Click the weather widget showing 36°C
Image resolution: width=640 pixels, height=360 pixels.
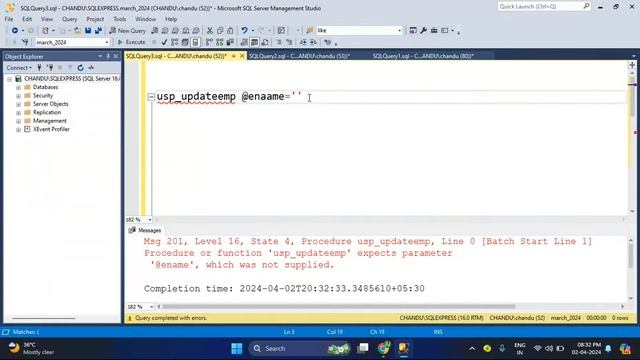coord(32,348)
